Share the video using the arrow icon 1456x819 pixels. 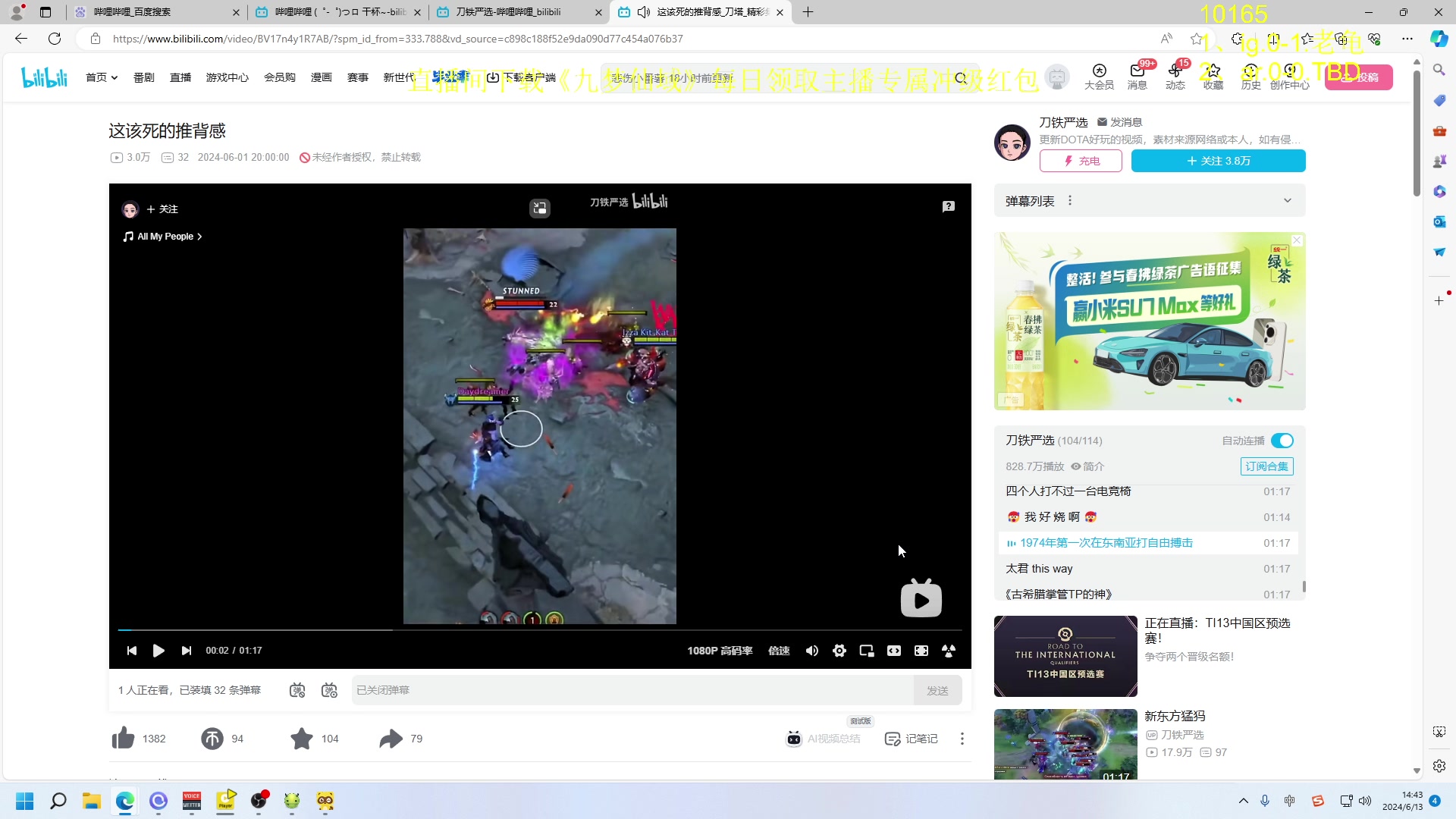(x=391, y=738)
